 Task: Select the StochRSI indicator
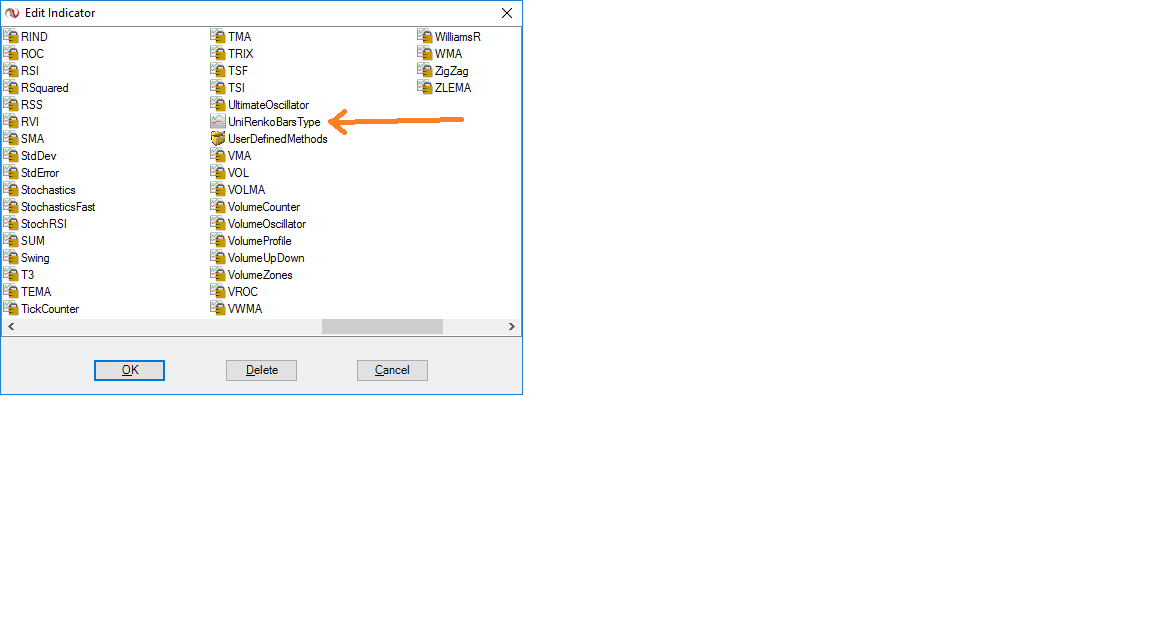[x=44, y=224]
